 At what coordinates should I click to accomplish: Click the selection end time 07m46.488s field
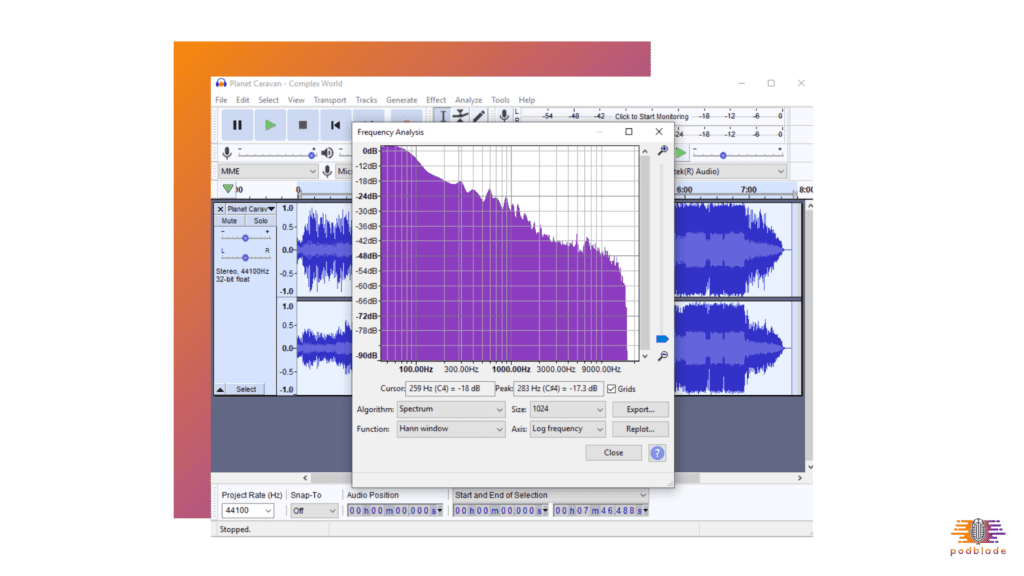(x=601, y=511)
